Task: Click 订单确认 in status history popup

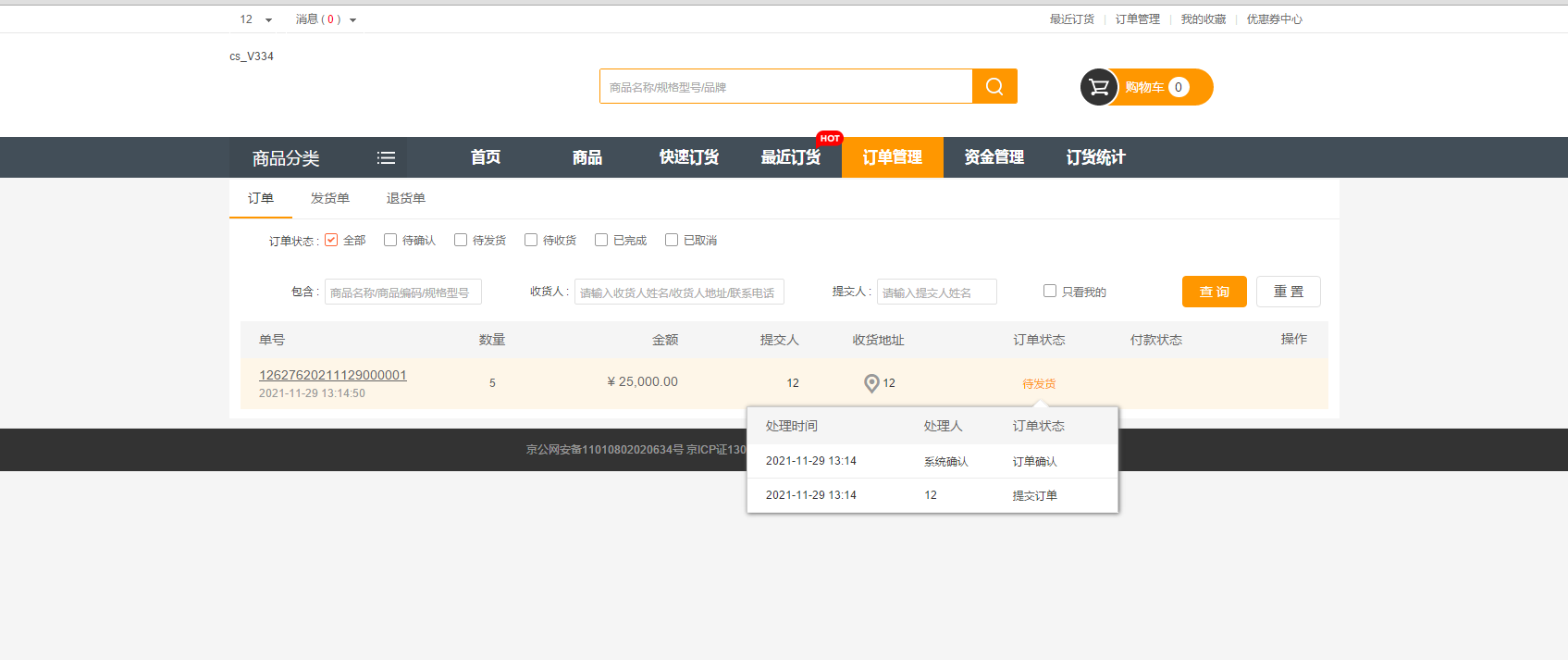Action: (x=1034, y=461)
